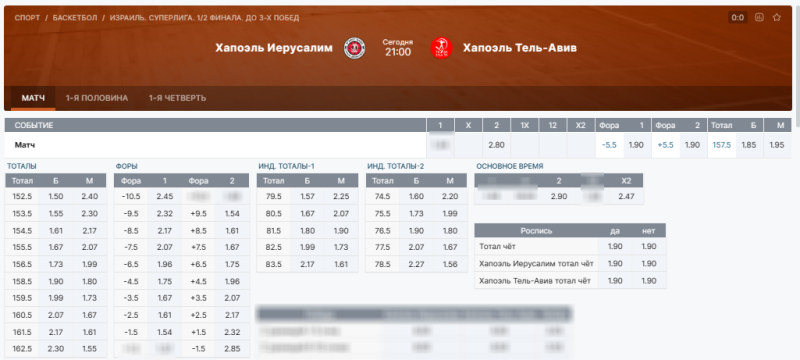Choose under 2.25 for individual total 79.5

tap(341, 196)
